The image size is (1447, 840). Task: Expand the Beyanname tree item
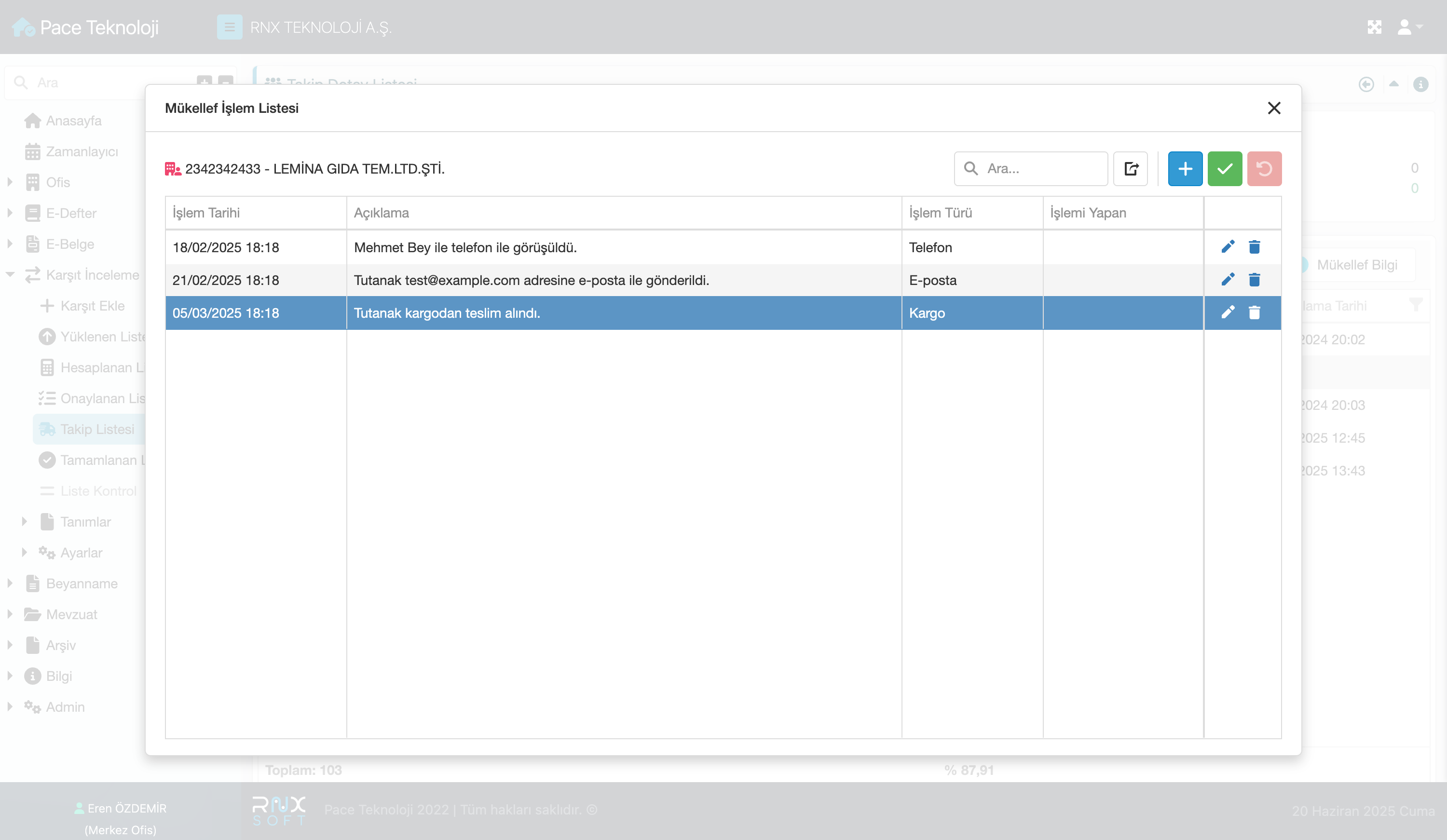[10, 583]
